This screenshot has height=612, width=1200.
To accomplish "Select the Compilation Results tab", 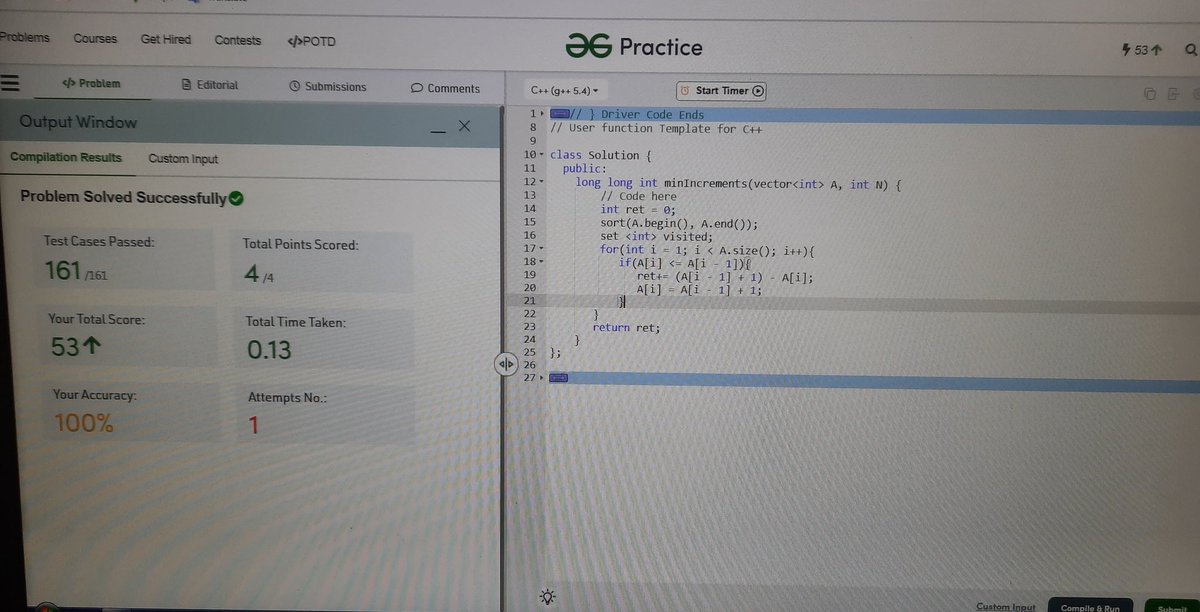I will coord(66,157).
